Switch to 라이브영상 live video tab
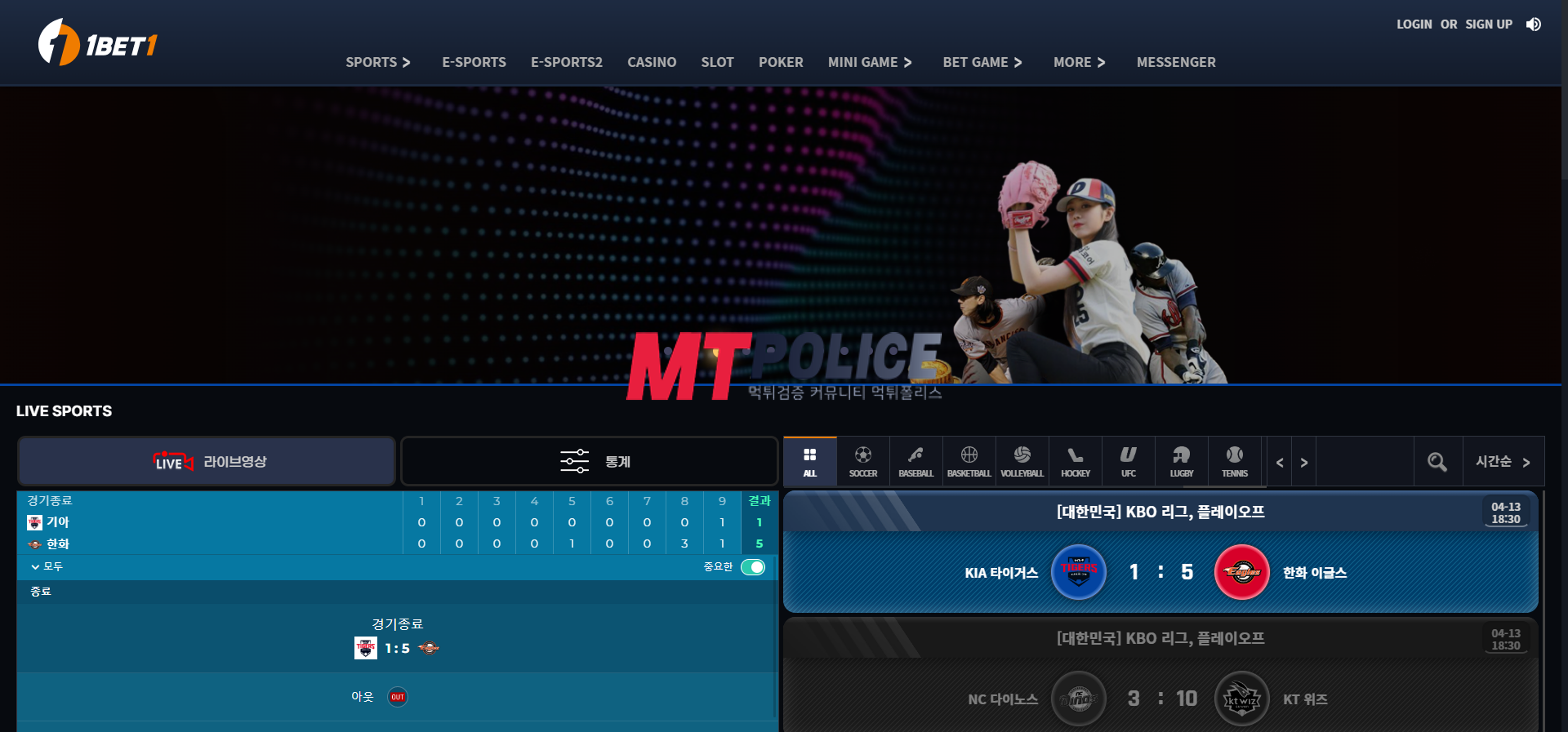Viewport: 1568px width, 732px height. coord(207,461)
